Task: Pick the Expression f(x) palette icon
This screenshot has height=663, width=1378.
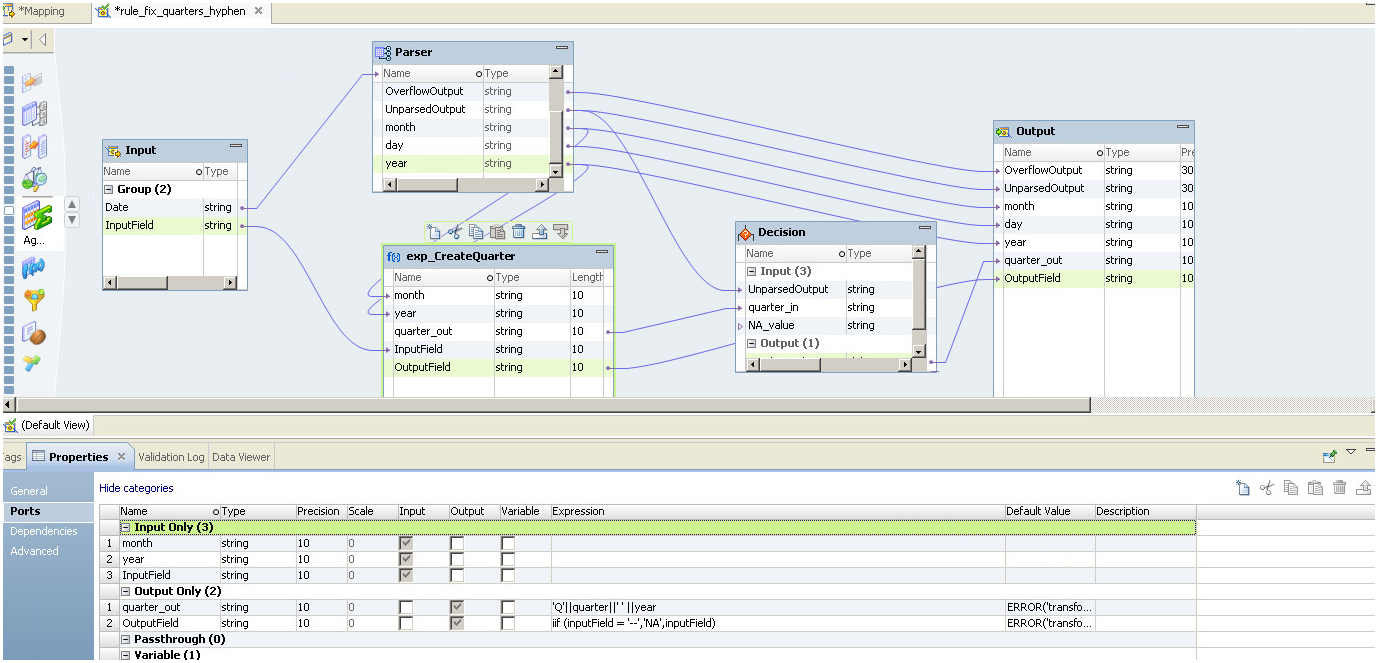Action: [35, 267]
